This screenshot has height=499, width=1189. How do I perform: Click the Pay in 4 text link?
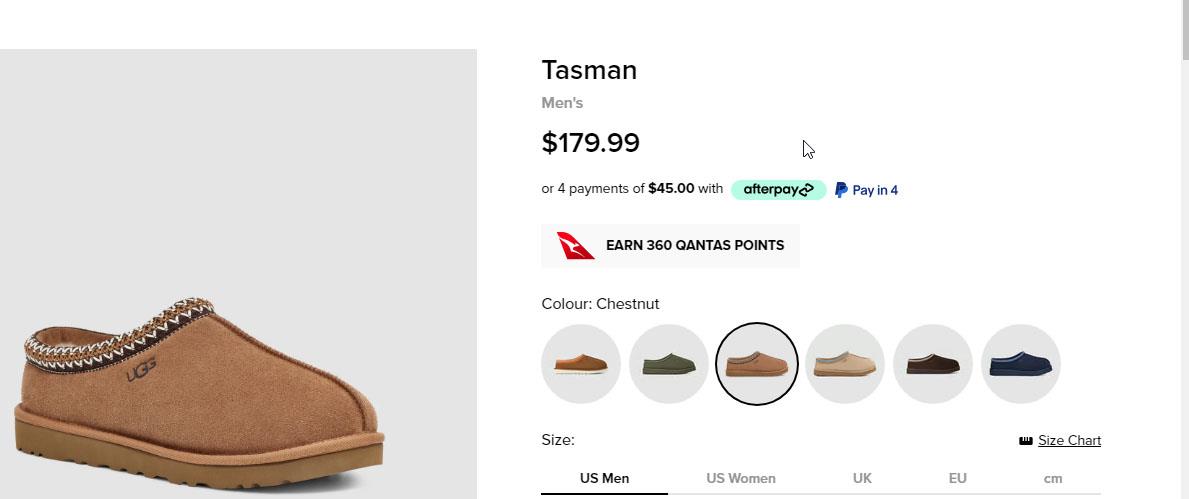tap(875, 190)
